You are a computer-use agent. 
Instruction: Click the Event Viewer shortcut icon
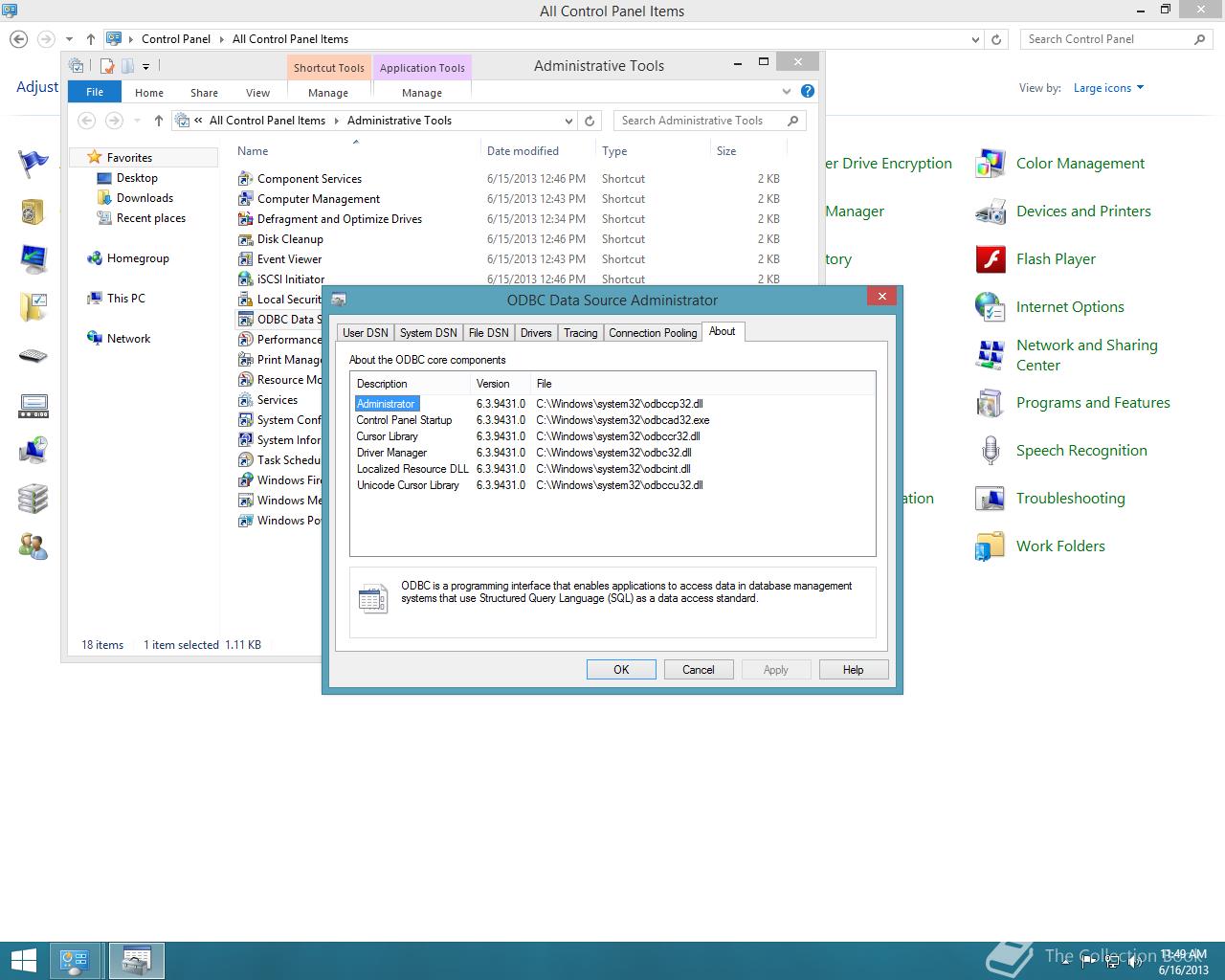245,259
